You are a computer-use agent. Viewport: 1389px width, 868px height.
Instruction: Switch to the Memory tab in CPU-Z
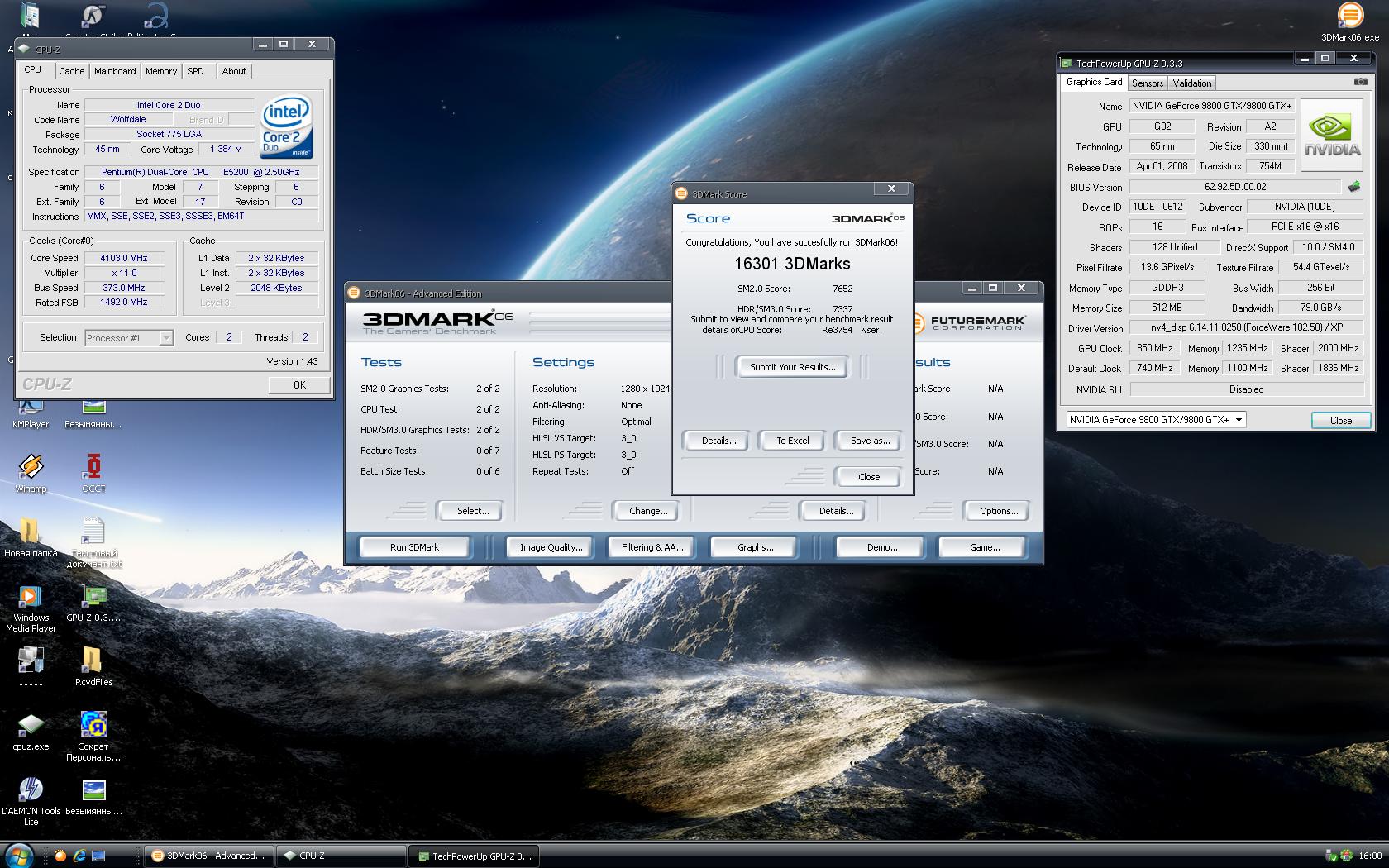click(161, 71)
